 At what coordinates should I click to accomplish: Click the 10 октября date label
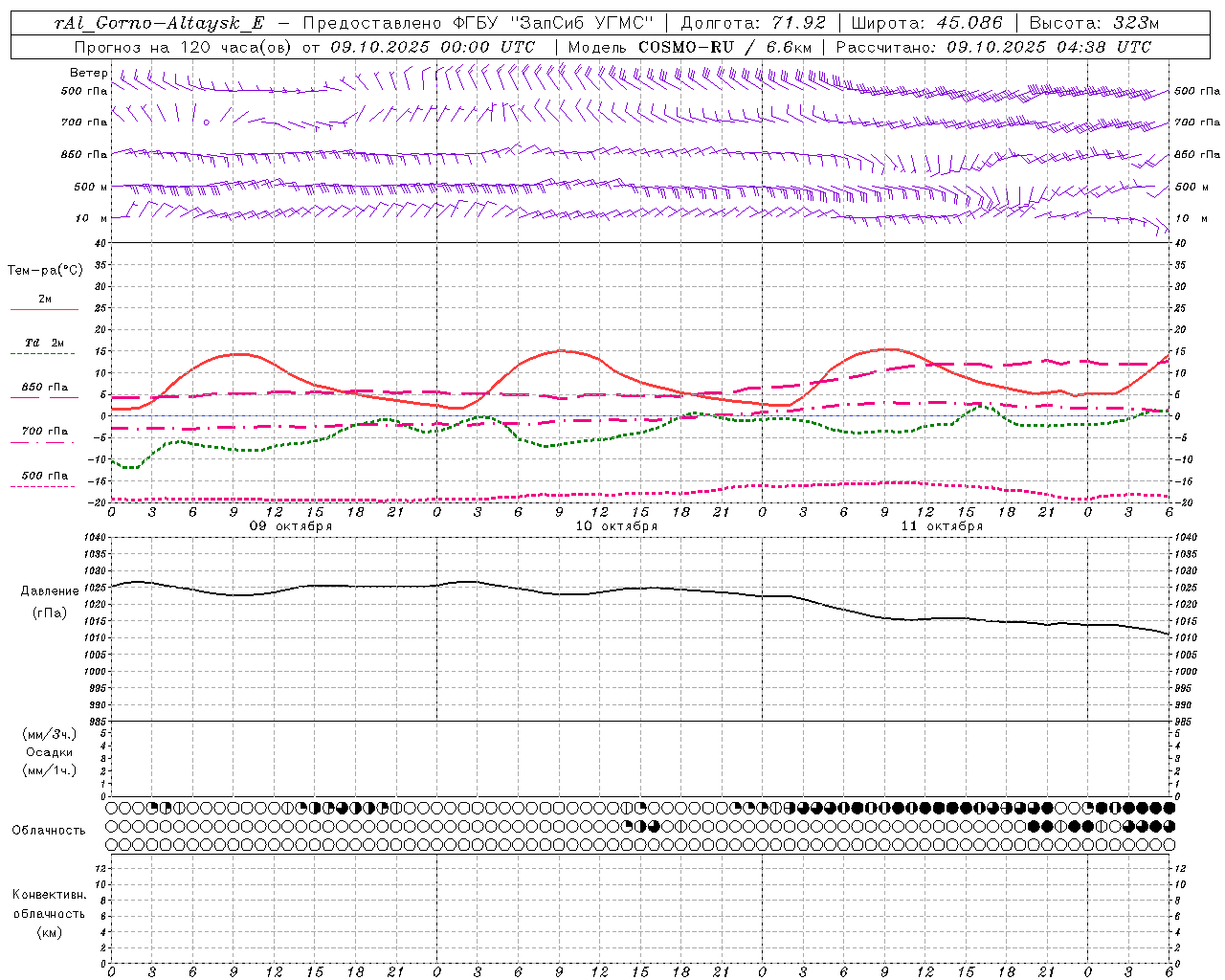tap(616, 526)
